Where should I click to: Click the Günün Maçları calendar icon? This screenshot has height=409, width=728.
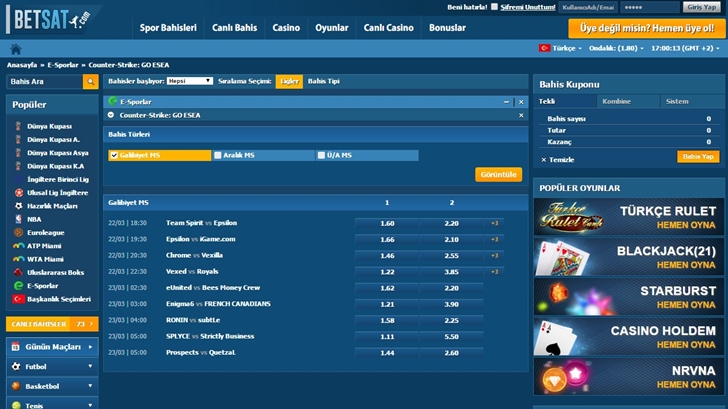click(15, 347)
